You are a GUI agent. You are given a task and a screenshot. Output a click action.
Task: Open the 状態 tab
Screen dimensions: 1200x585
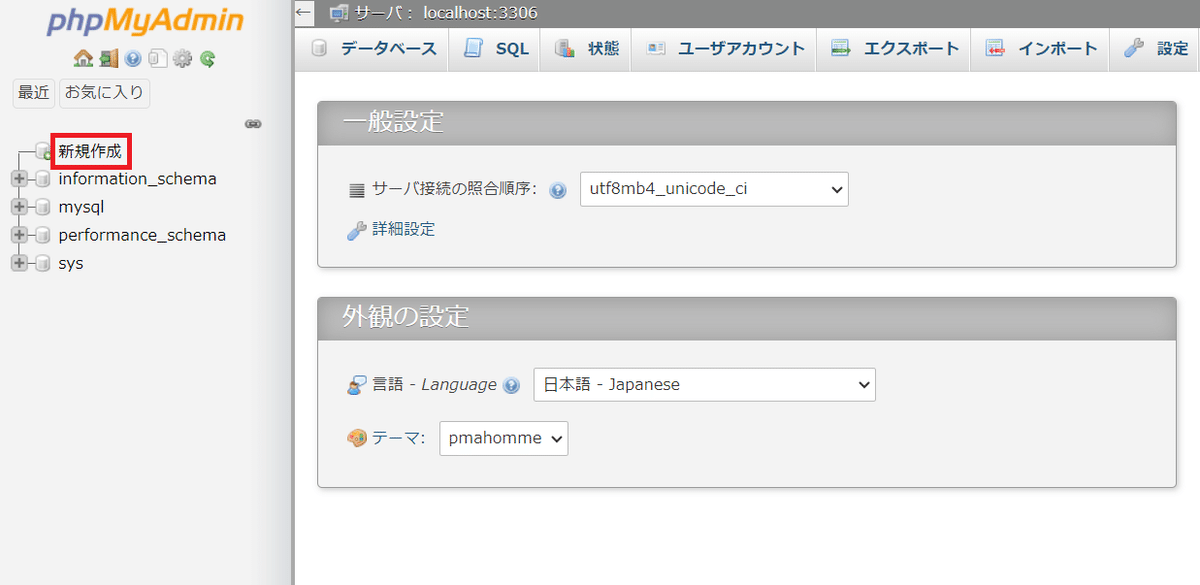click(585, 49)
